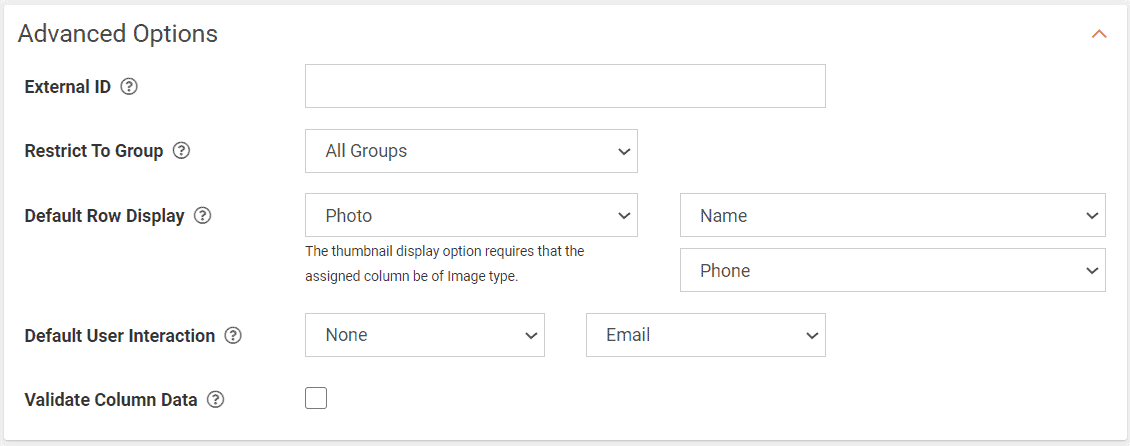1130x446 pixels.
Task: Open the Validate Column Data help icon
Action: [x=215, y=400]
